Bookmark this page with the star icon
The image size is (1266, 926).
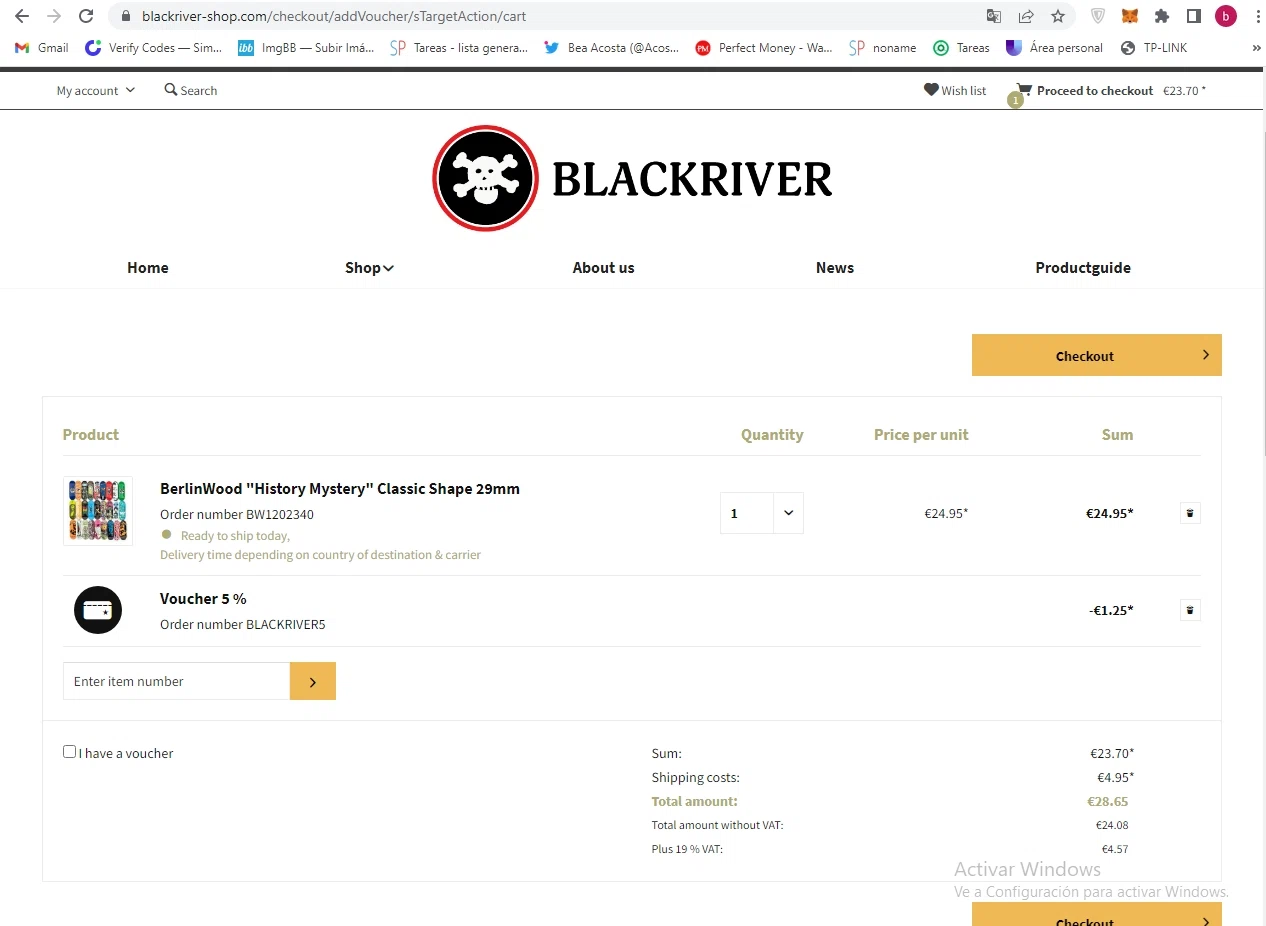[1058, 16]
